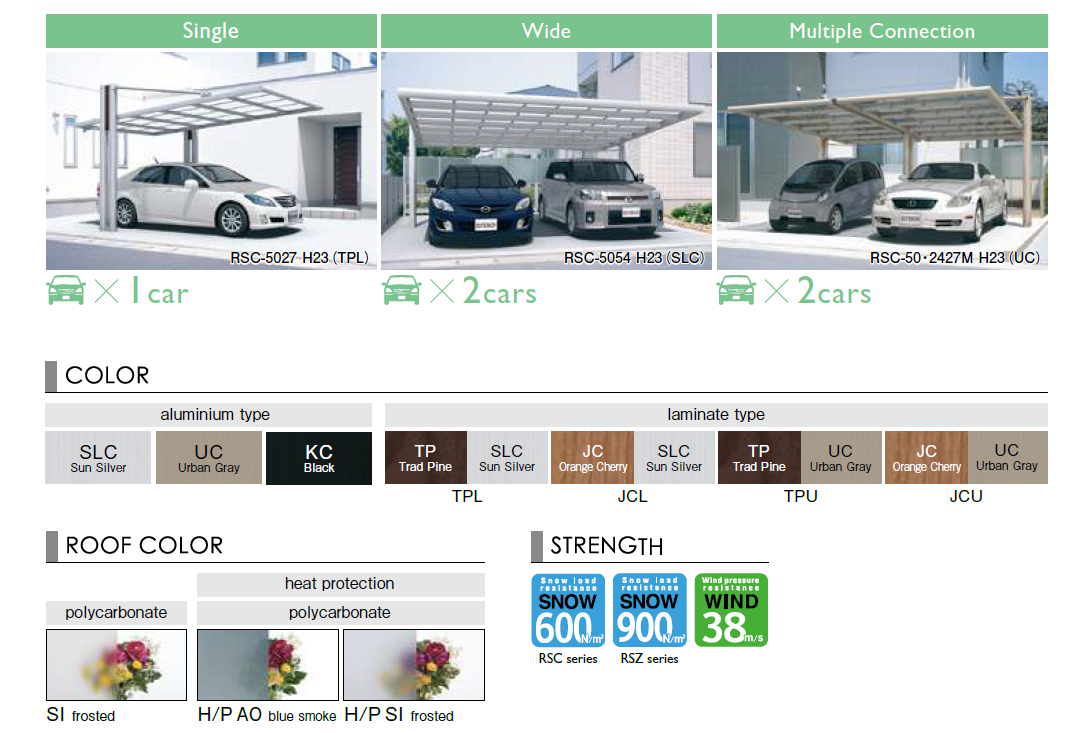Viewport: 1087px width, 733px height.
Task: Click the car icon under Multiple Connection photo
Action: click(737, 291)
